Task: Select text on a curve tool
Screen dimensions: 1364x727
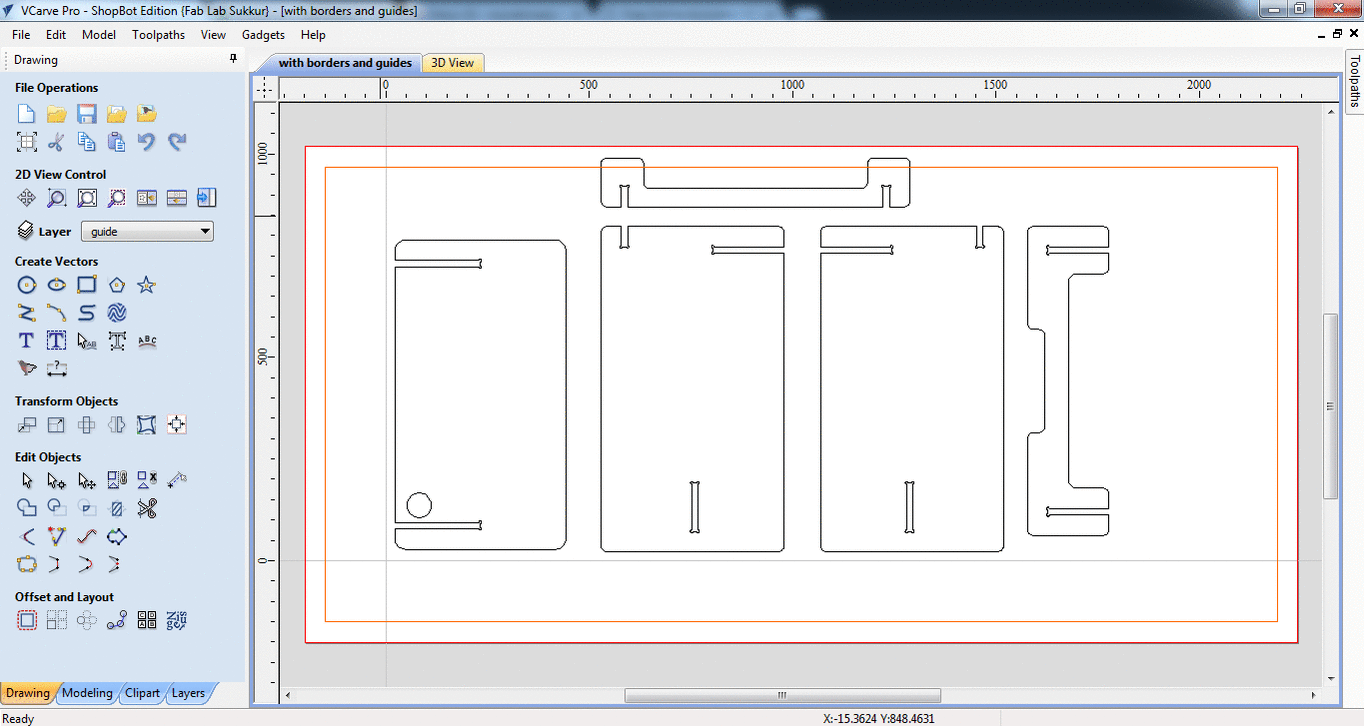Action: (147, 341)
